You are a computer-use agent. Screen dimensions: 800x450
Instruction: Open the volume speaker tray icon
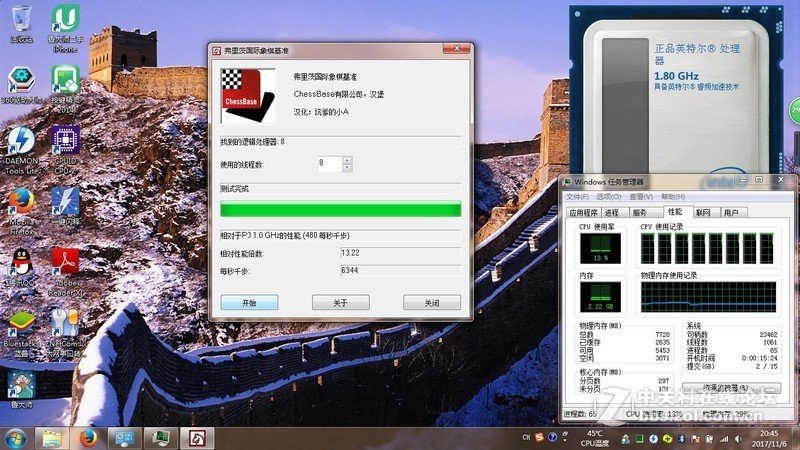738,439
